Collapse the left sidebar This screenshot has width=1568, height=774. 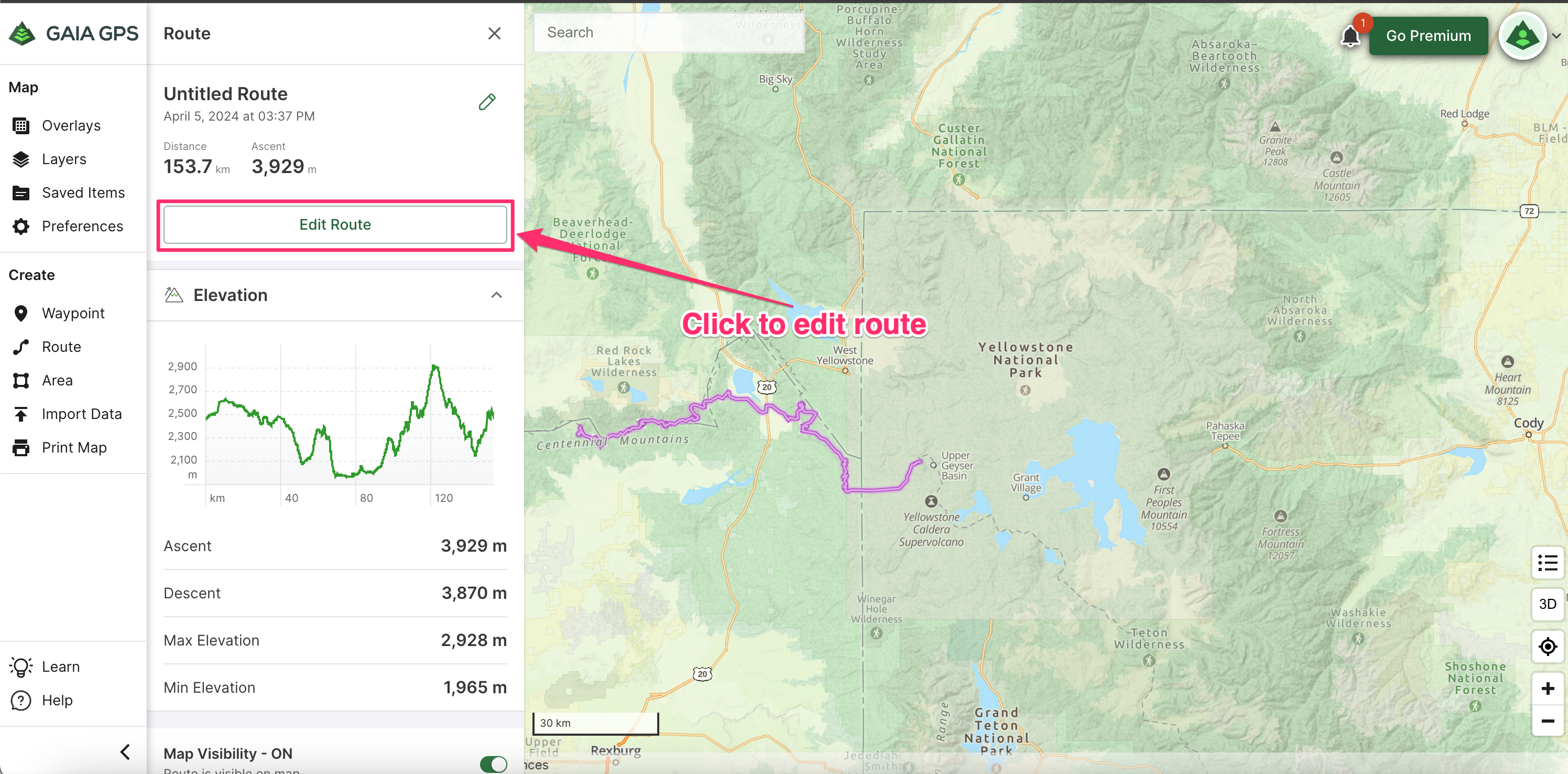click(125, 752)
